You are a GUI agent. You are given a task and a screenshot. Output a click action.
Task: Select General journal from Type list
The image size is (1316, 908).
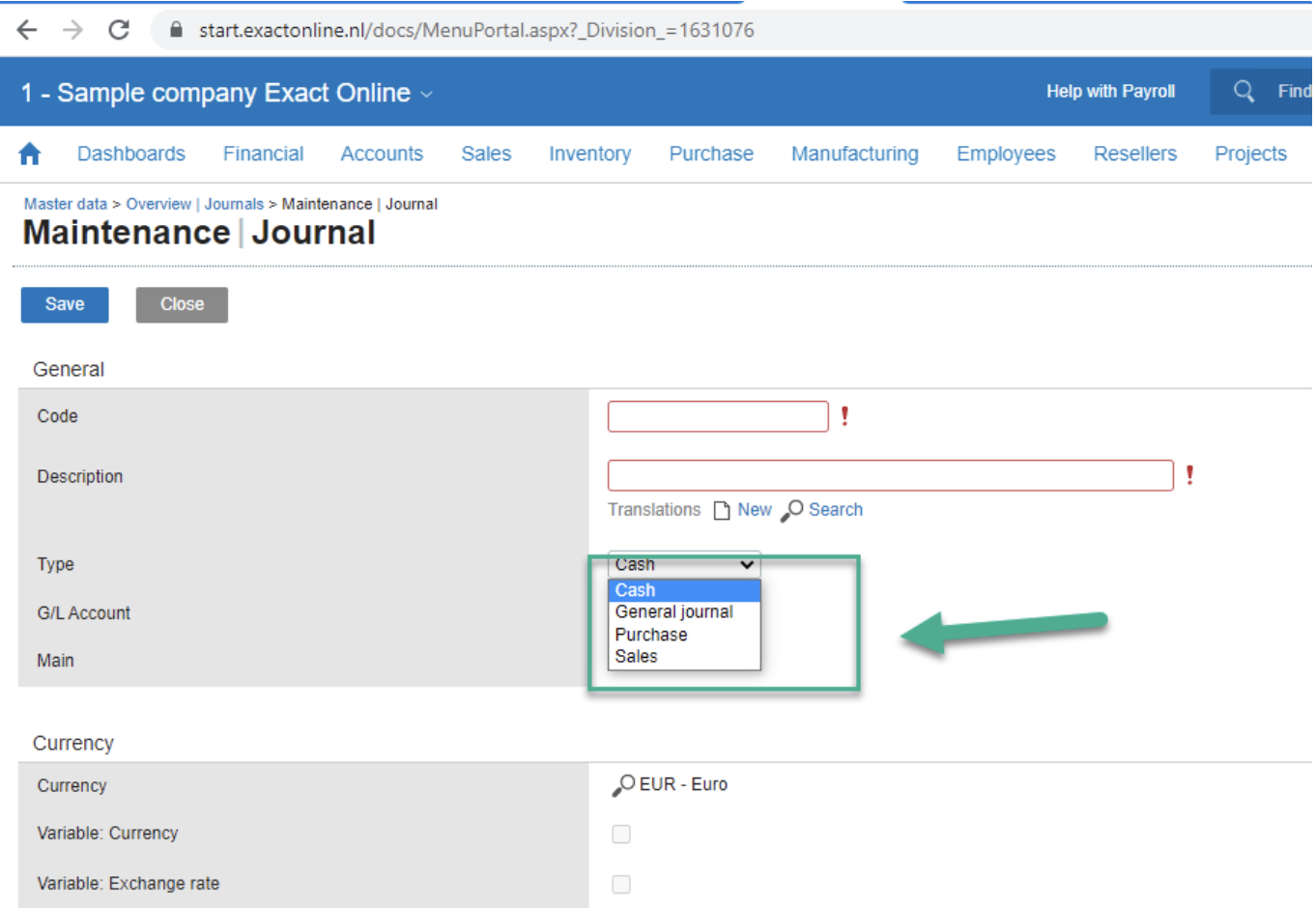tap(673, 611)
